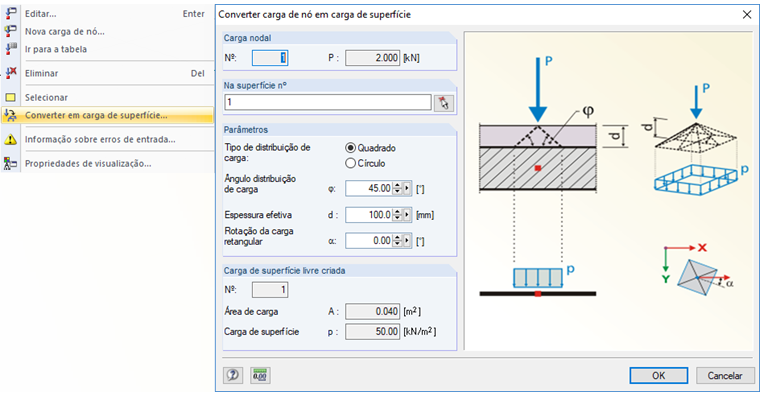Open angle φ value arrow menu
Image resolution: width=760 pixels, height=396 pixels.
[407, 189]
